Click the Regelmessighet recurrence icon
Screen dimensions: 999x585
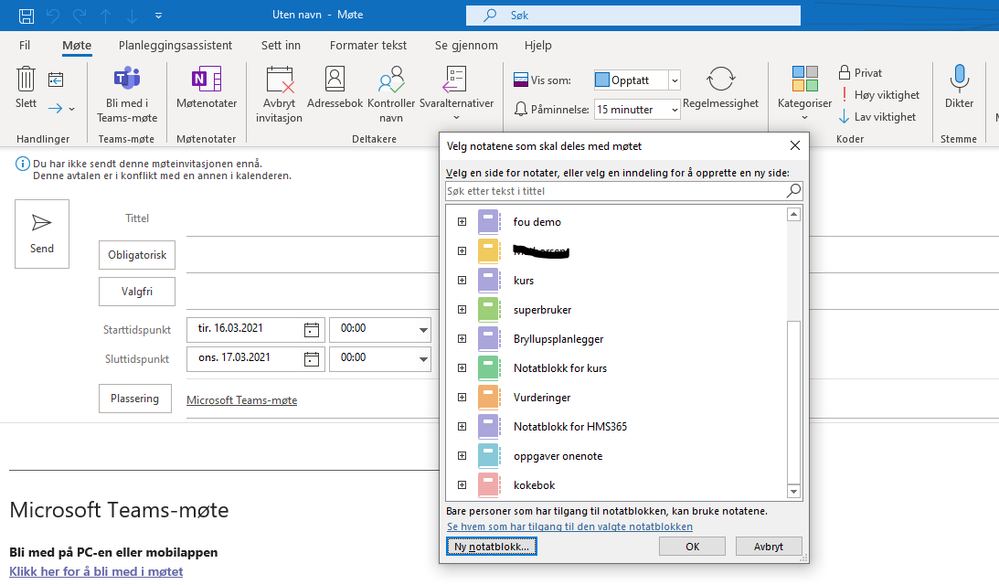(x=721, y=79)
